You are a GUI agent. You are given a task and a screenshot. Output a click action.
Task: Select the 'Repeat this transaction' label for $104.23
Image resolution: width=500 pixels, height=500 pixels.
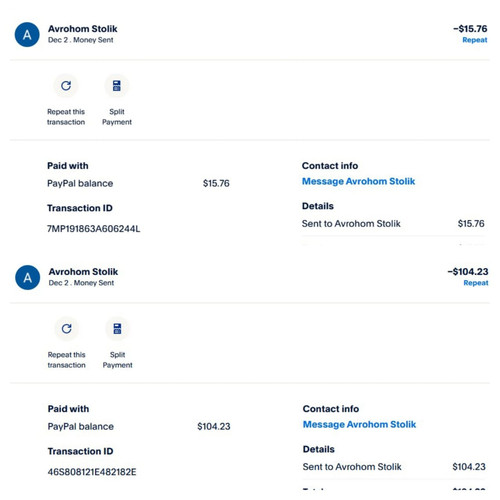(x=67, y=360)
